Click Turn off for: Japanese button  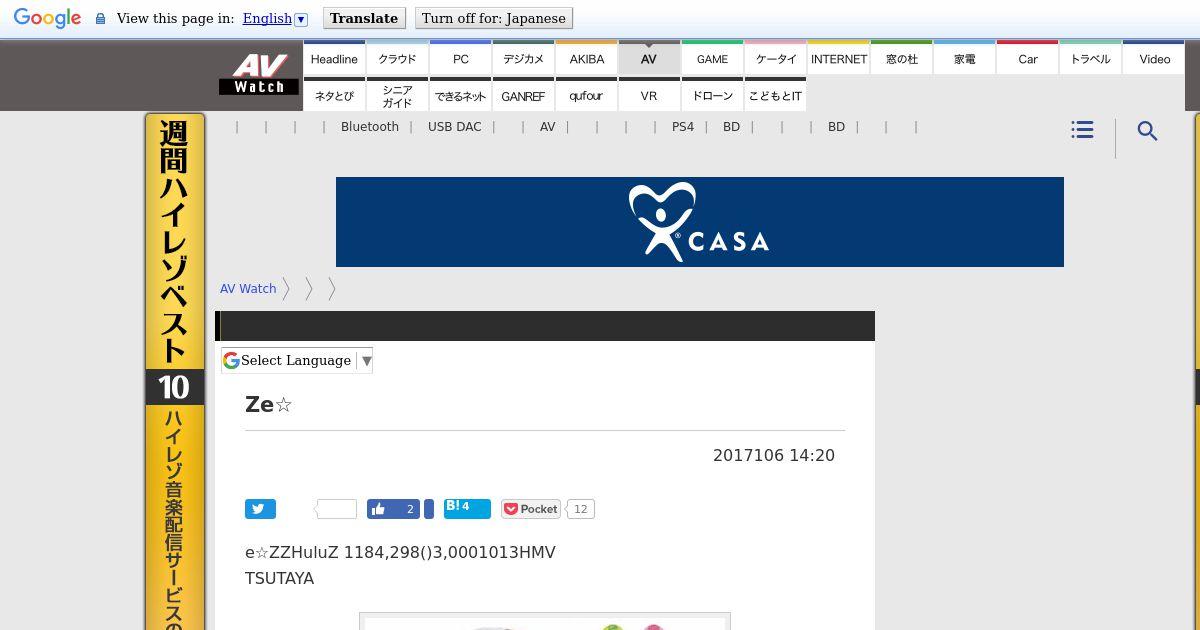[494, 18]
